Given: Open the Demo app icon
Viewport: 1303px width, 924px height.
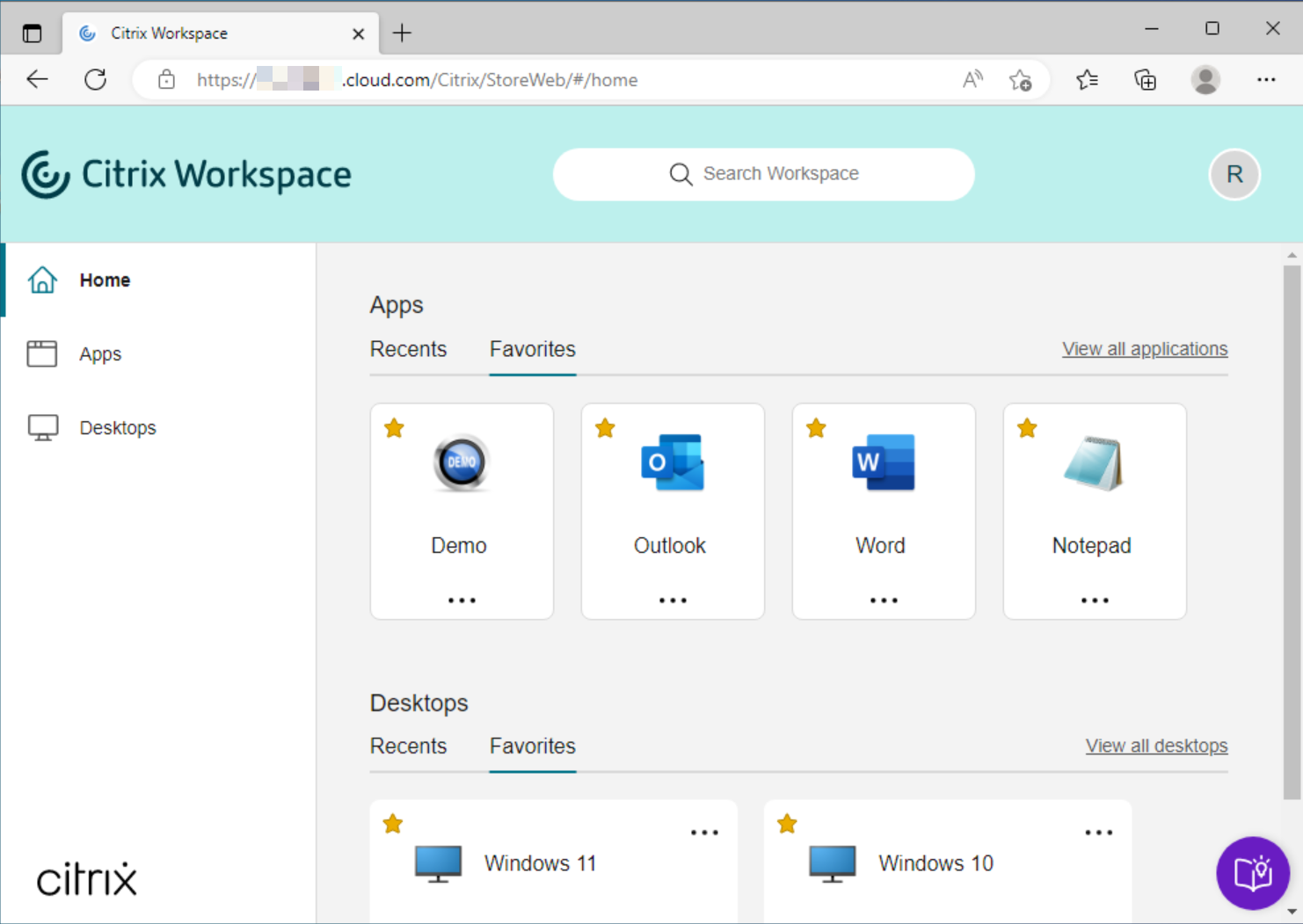Looking at the screenshot, I should pos(462,462).
